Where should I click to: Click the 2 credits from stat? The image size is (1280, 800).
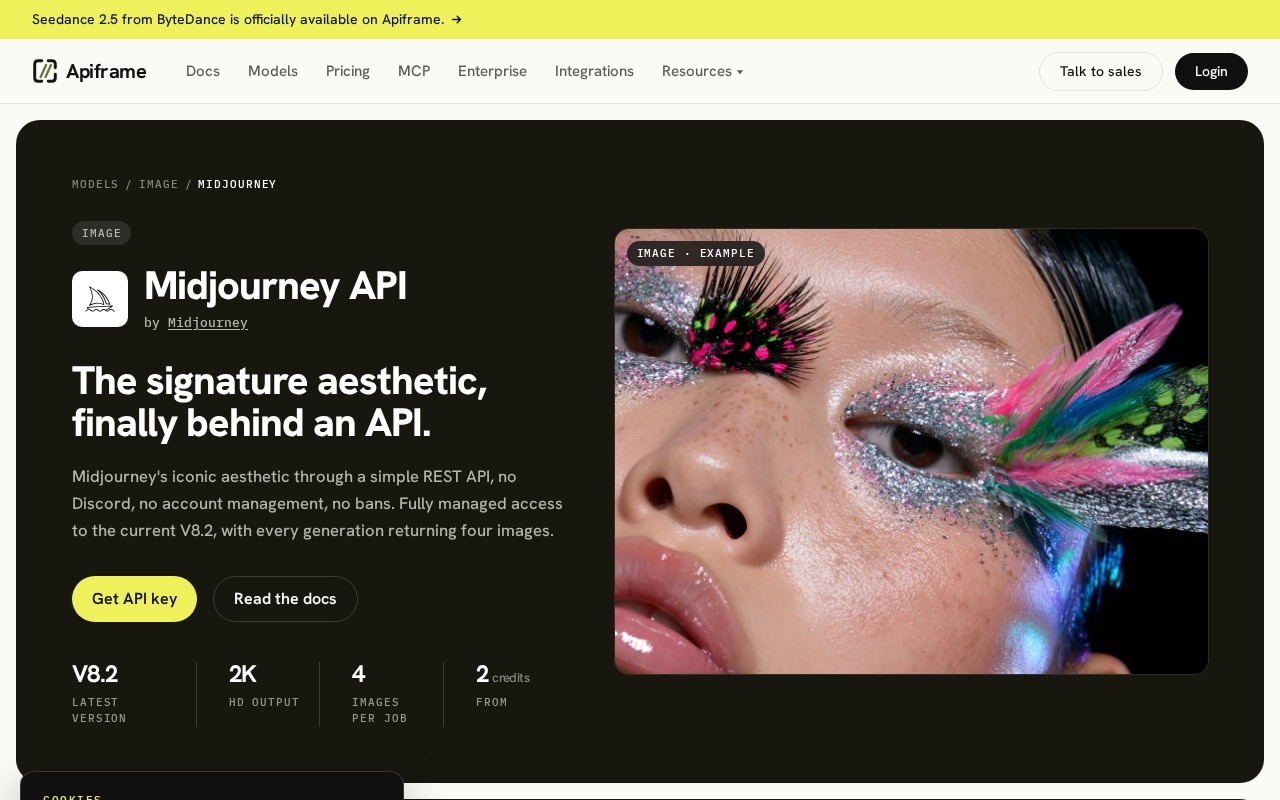click(x=503, y=685)
